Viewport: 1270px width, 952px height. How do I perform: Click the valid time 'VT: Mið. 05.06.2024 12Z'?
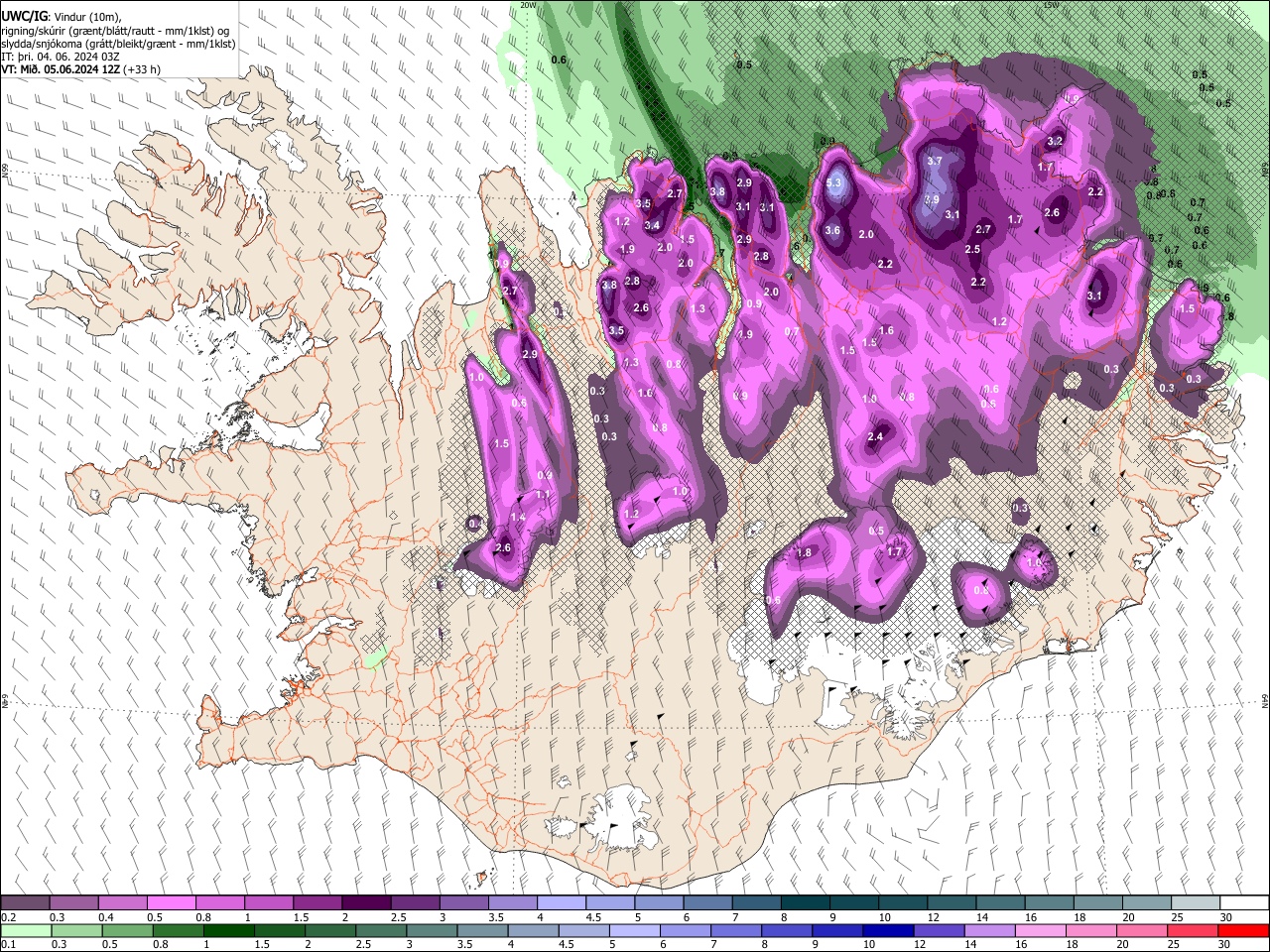tap(61, 69)
